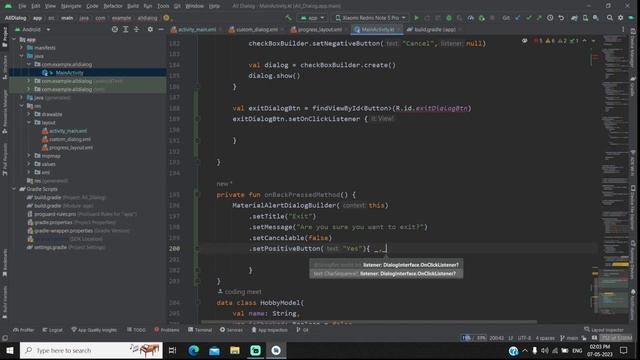Open Project panel options gear
Screen dimensions: 640x360
pyautogui.click(x=150, y=29)
